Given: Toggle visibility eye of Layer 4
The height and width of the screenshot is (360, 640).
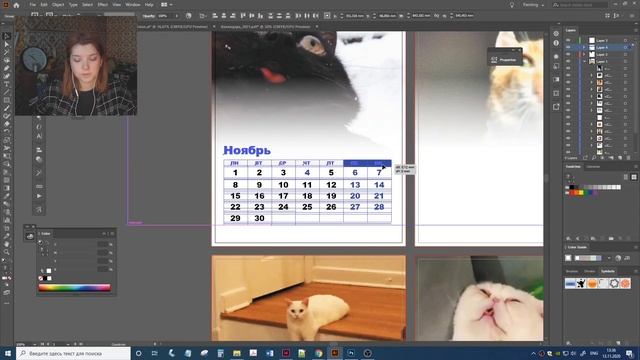Looking at the screenshot, I should click(x=568, y=47).
